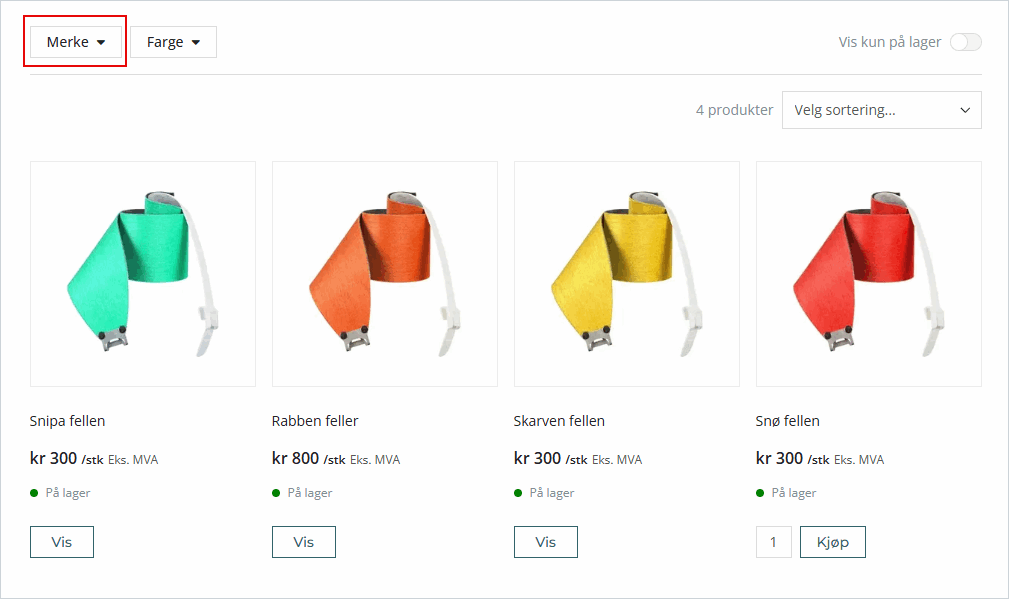Click the orange Rabben feller product image
Viewport: 1009px width, 599px height.
(x=385, y=274)
